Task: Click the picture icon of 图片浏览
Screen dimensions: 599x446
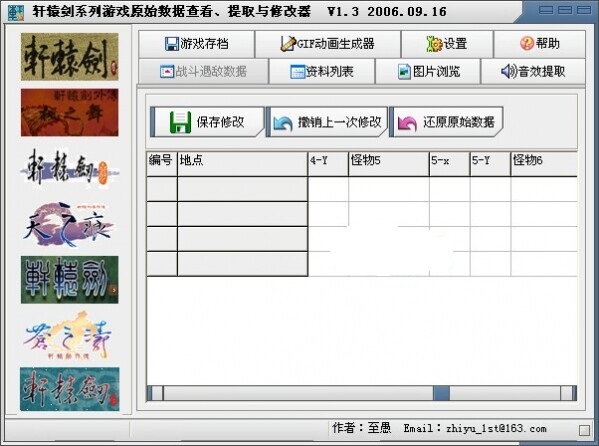Action: 404,71
